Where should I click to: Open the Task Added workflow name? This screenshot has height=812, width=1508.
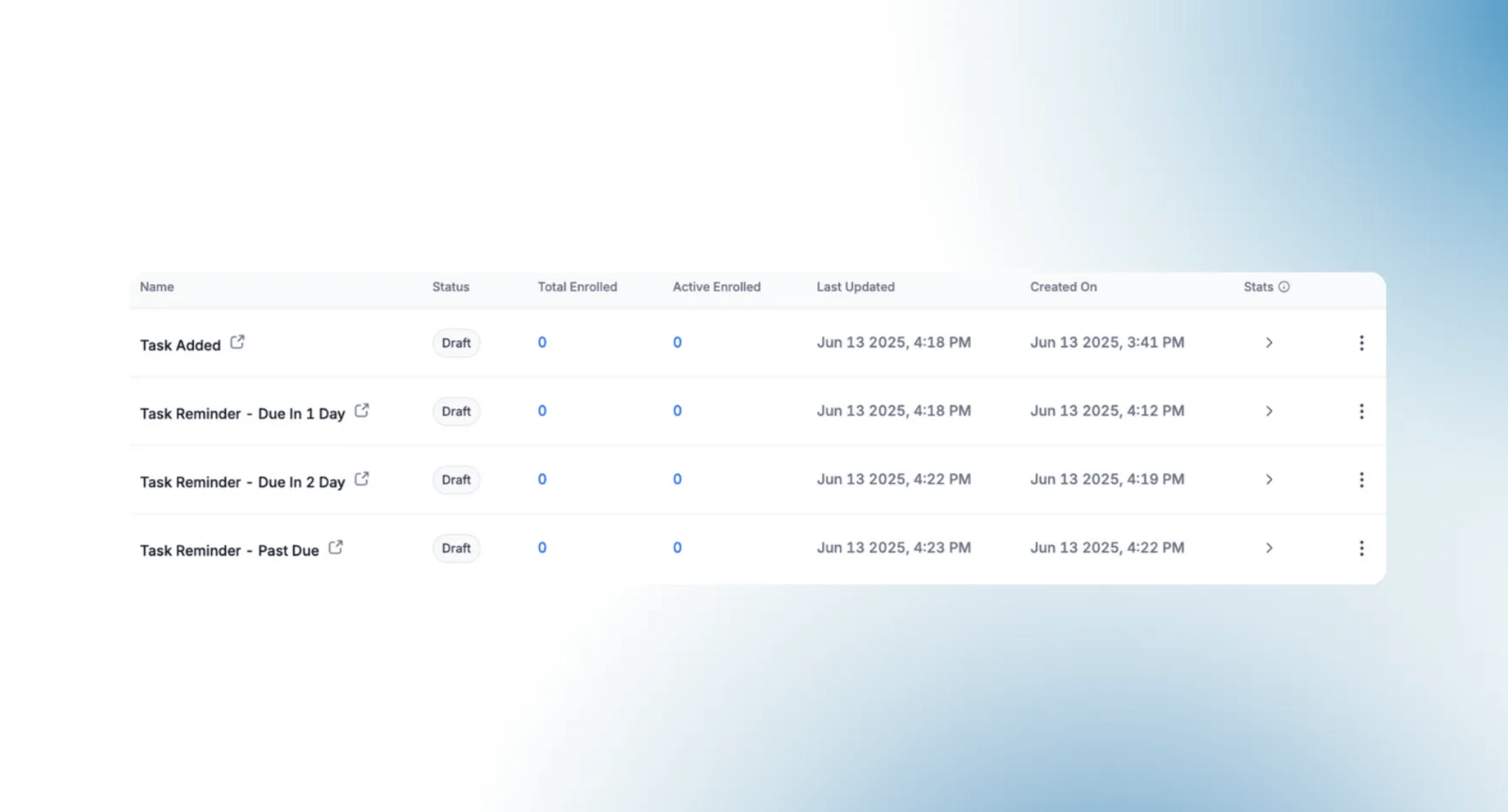click(x=180, y=345)
